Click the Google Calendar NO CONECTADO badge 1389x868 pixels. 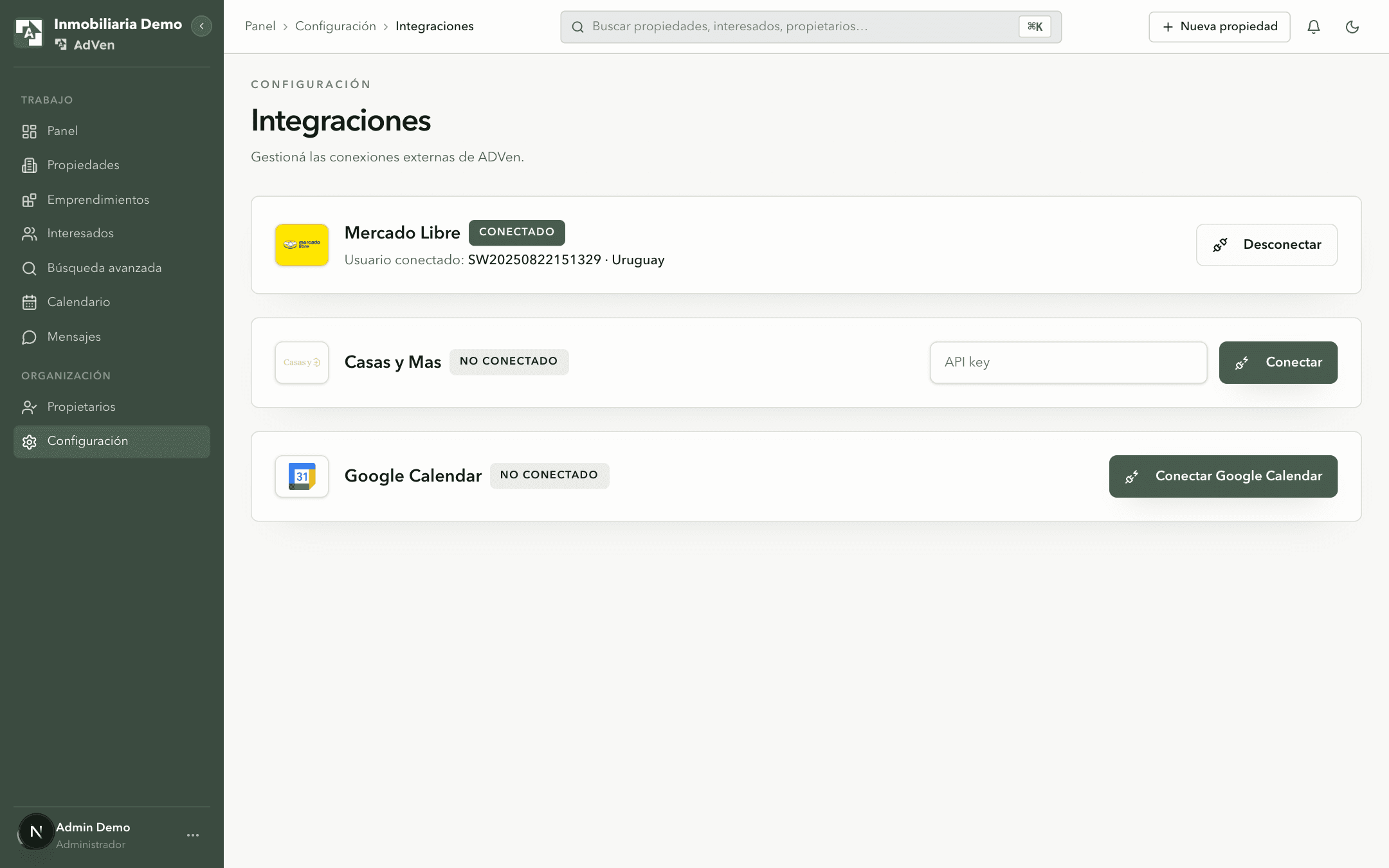(549, 475)
